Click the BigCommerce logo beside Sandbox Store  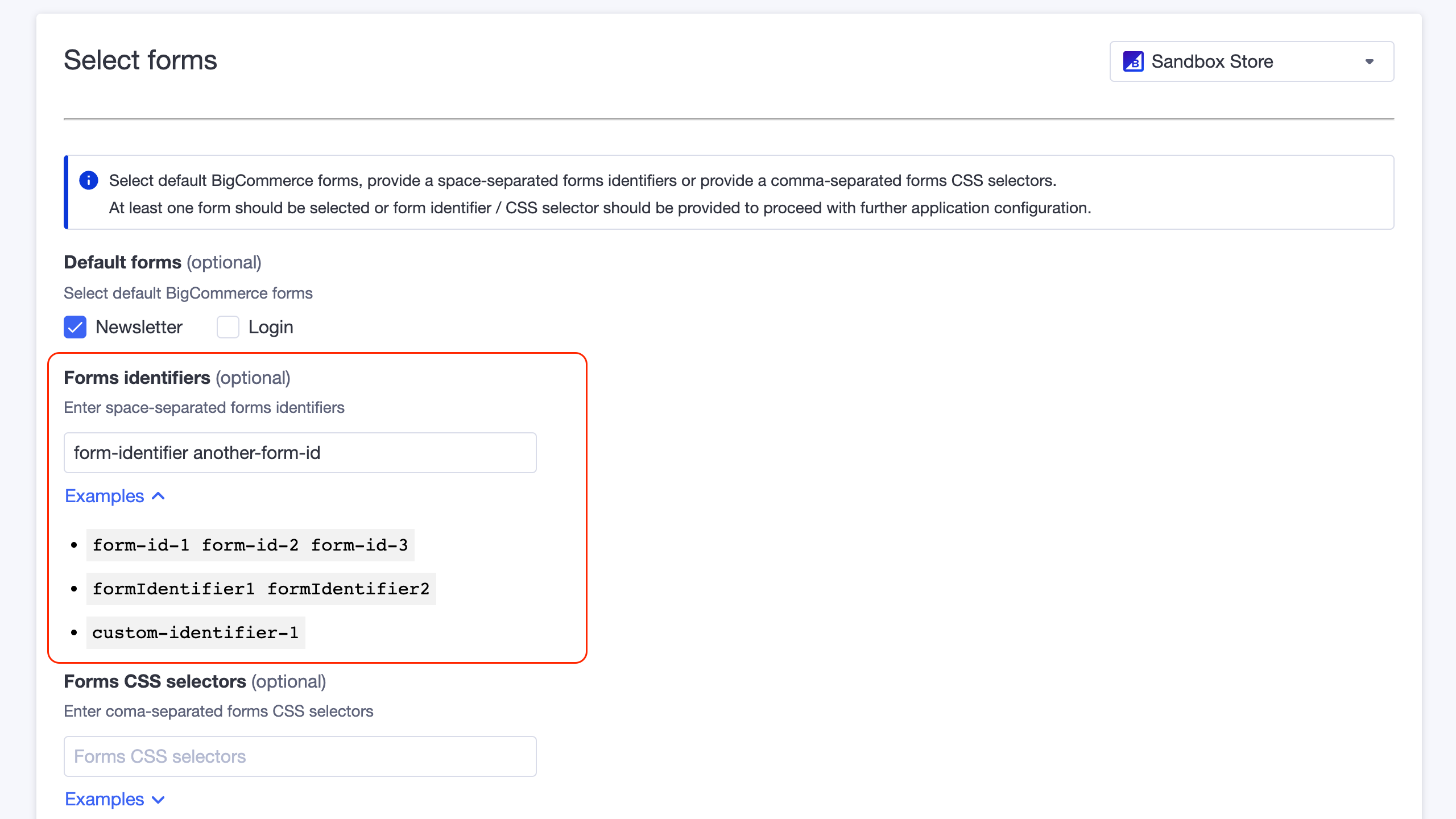point(1133,61)
